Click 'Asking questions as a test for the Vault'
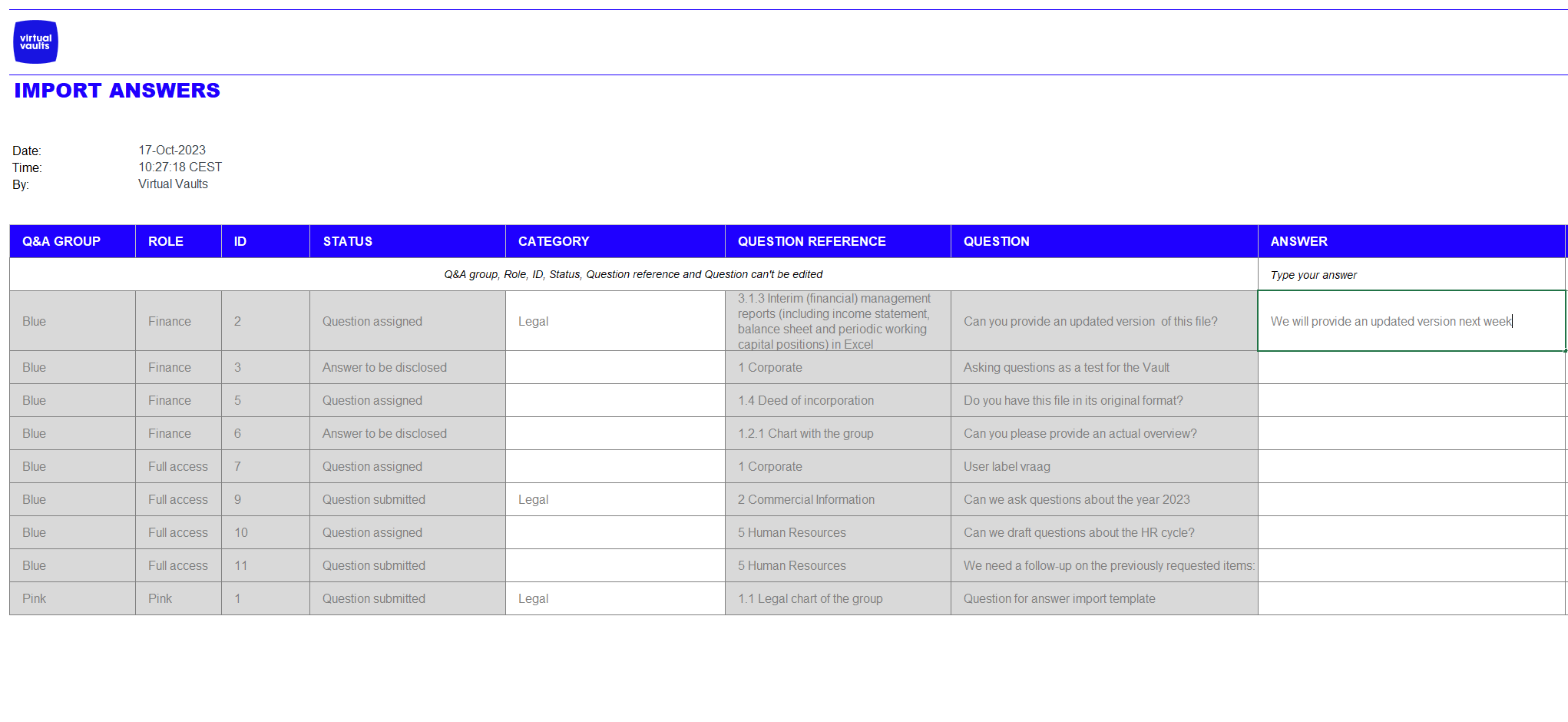Viewport: 1568px width, 722px height. (x=1104, y=368)
